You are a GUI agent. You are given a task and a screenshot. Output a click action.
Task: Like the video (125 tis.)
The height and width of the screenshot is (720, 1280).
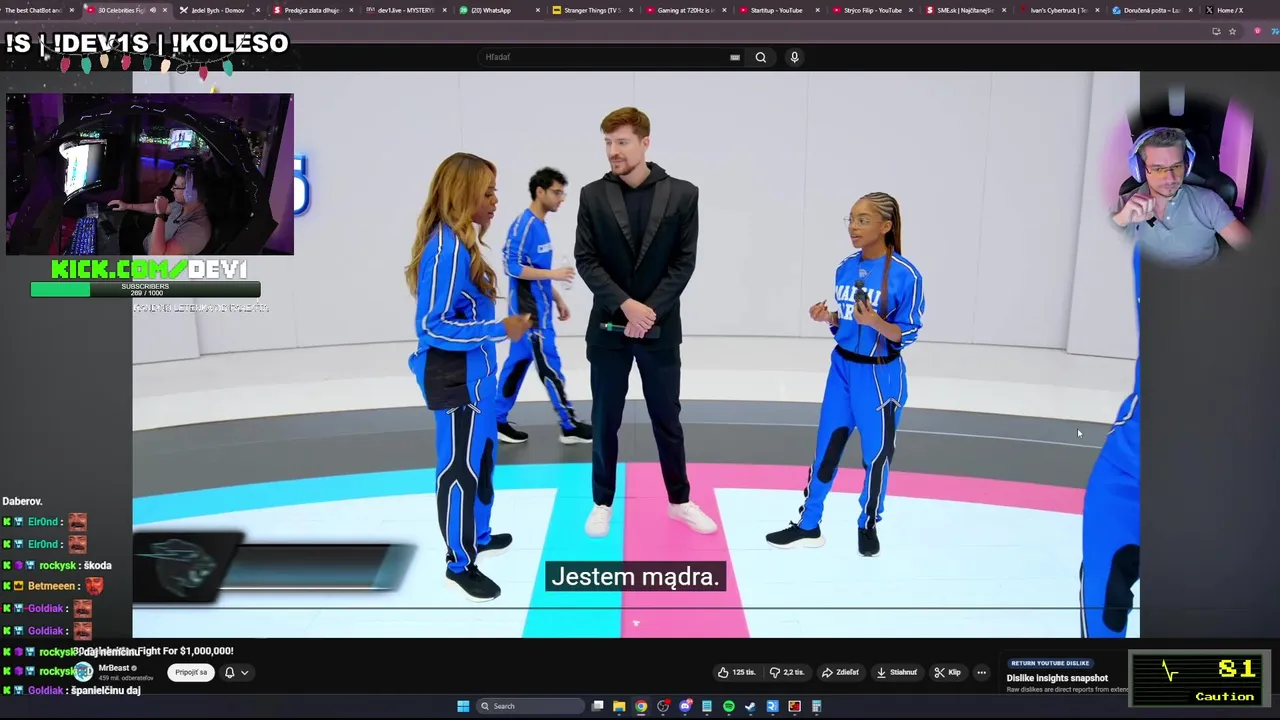coord(738,672)
